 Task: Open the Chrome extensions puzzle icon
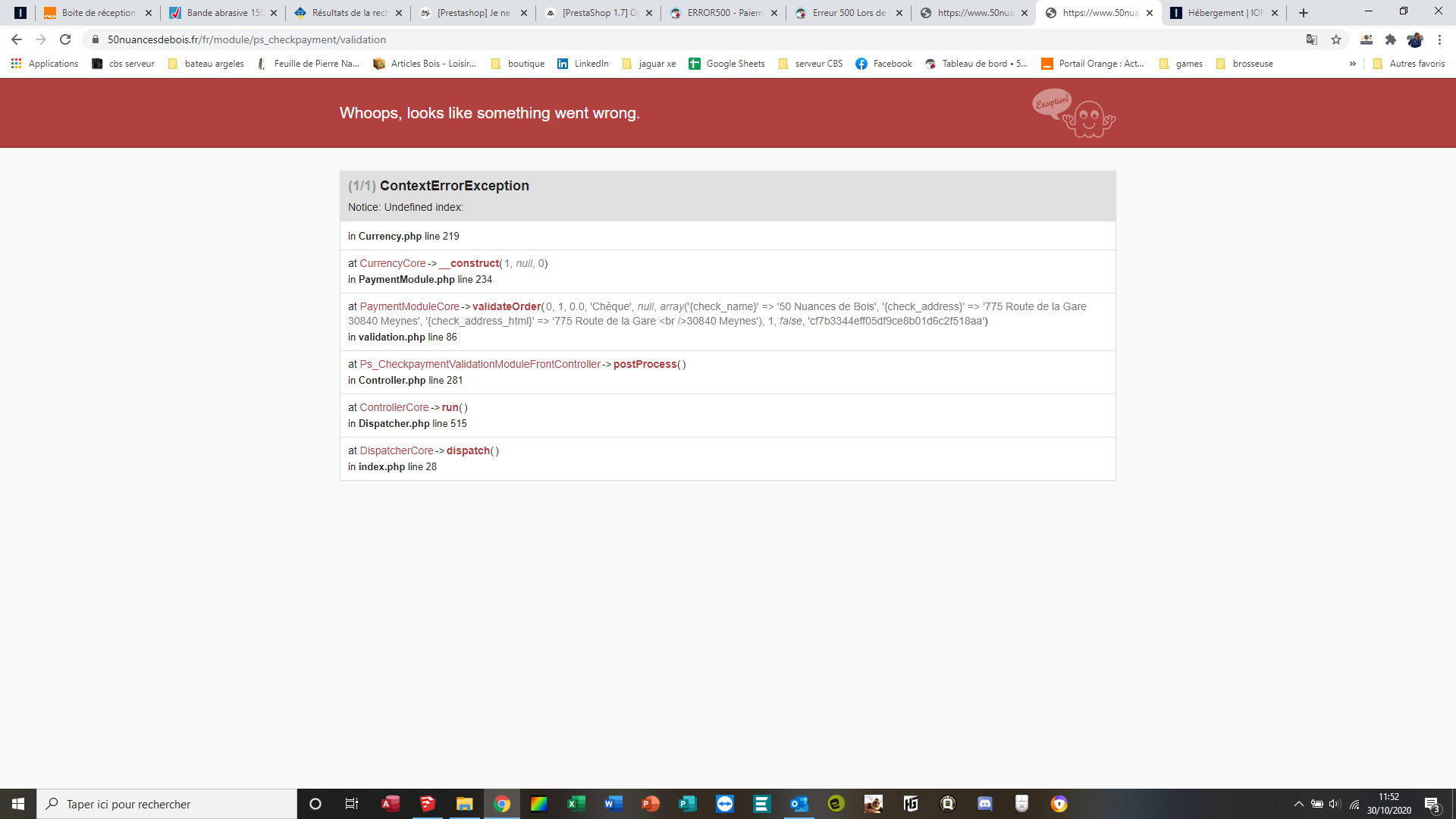point(1391,39)
